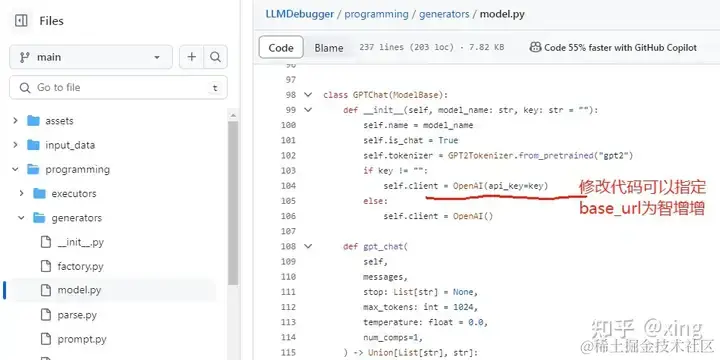Select the generators folder

pos(76,218)
